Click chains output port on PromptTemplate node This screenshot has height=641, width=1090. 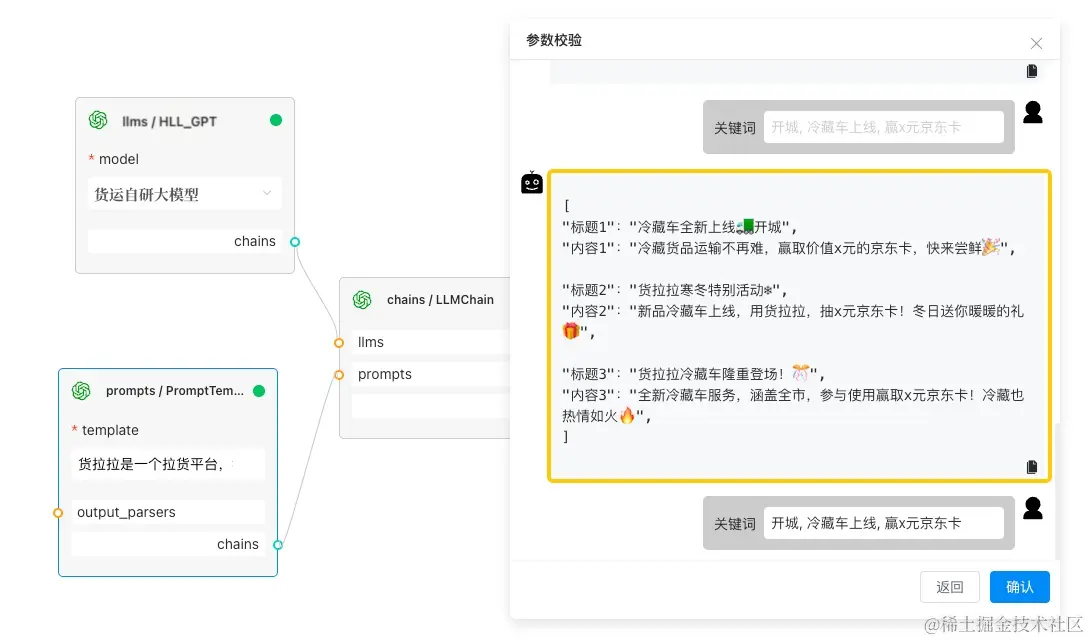tap(277, 545)
